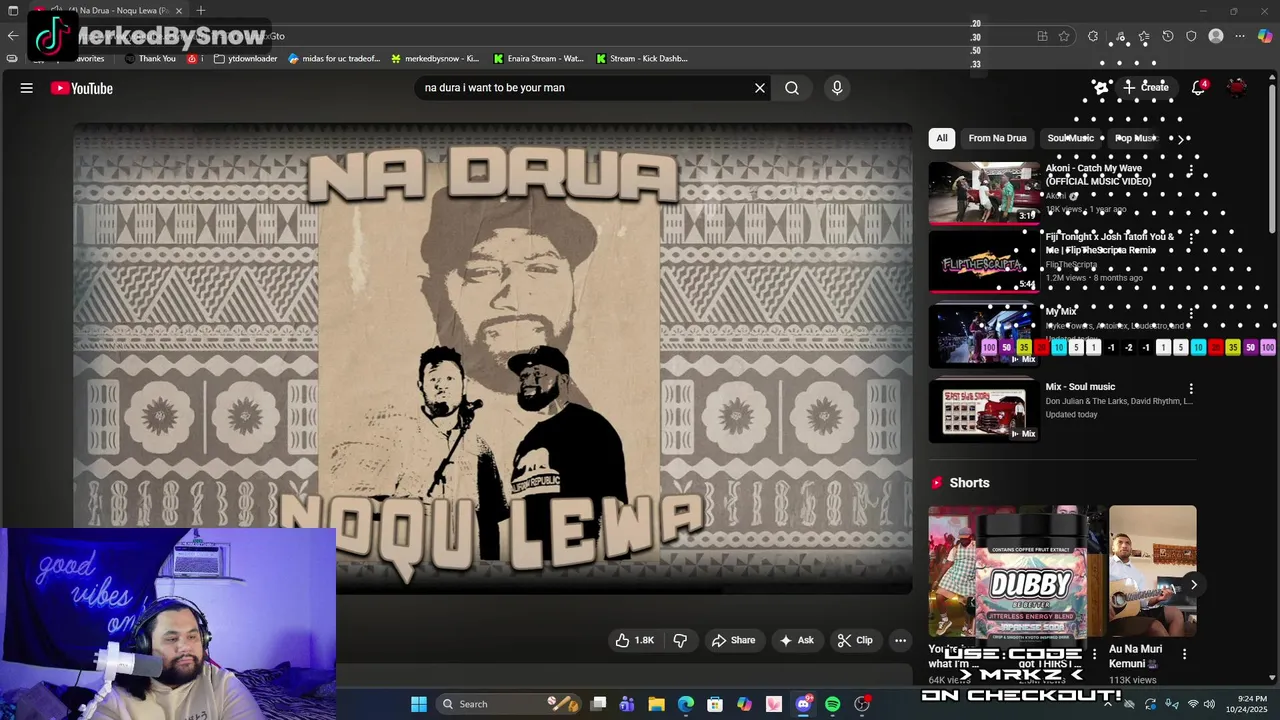The height and width of the screenshot is (720, 1280).
Task: Open options for Akoni Catch My Wave
Action: tap(1191, 171)
